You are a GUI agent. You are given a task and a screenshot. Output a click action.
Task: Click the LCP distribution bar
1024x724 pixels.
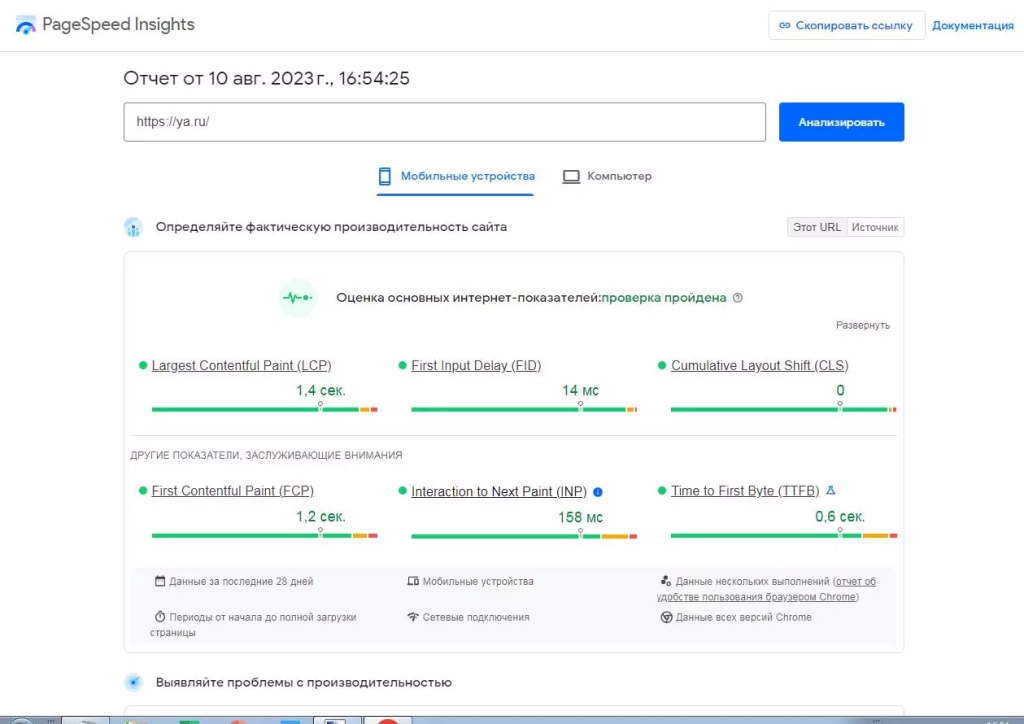click(264, 409)
